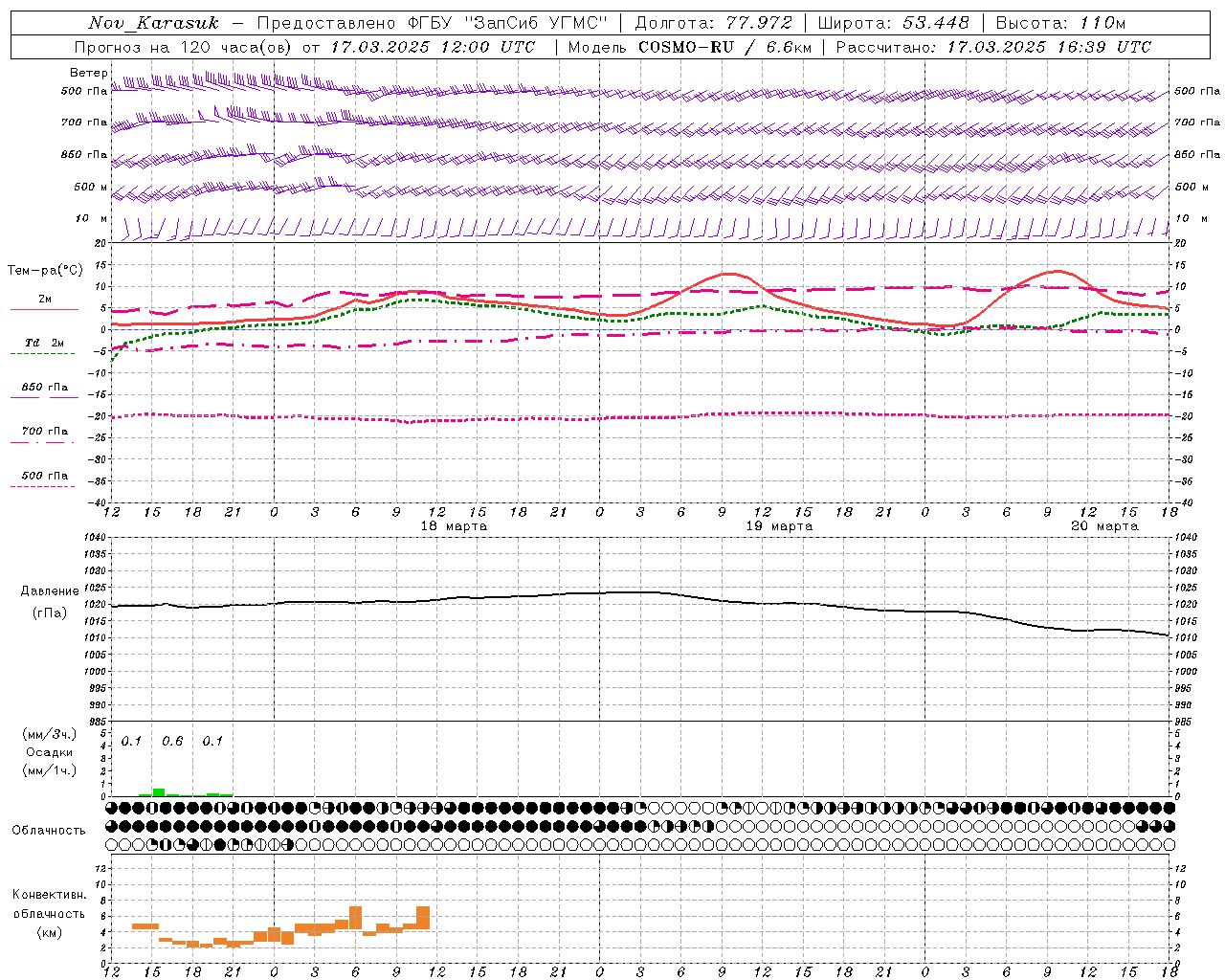
Task: Select the Тем-ра(°C) temperature axis title
Action: (45, 271)
